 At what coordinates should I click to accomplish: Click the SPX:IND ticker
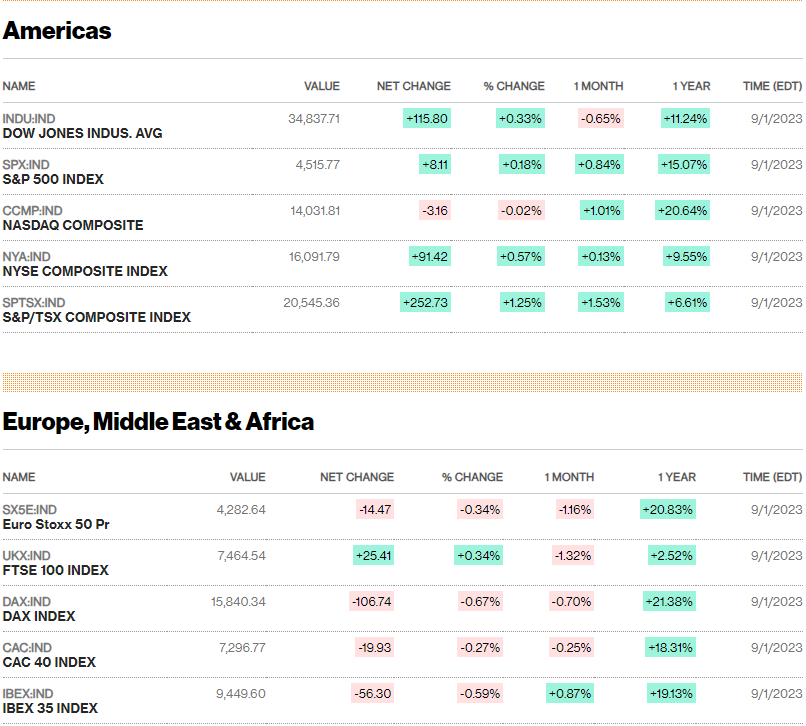[26, 165]
